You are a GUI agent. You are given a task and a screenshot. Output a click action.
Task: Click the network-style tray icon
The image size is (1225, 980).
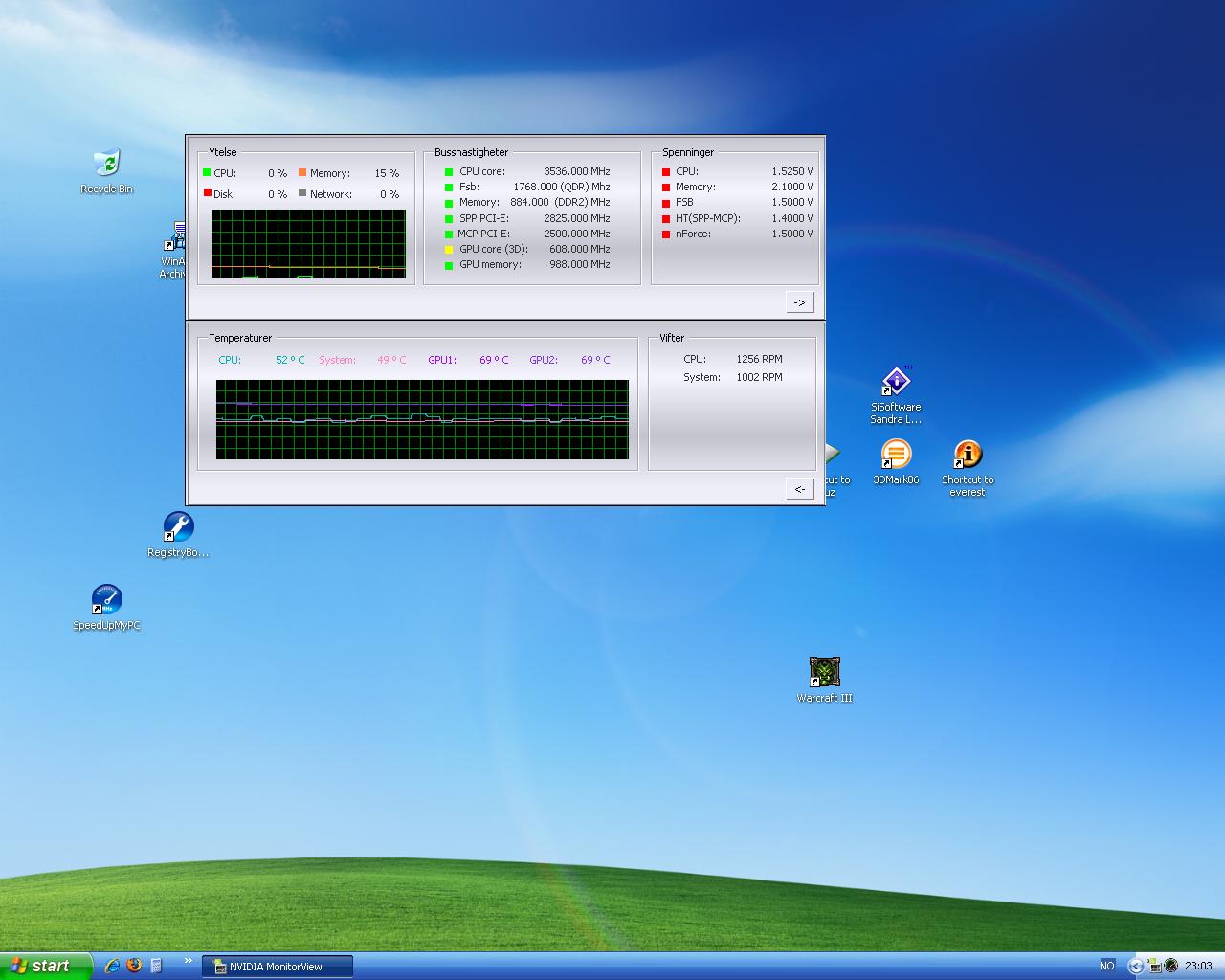pyautogui.click(x=1154, y=966)
